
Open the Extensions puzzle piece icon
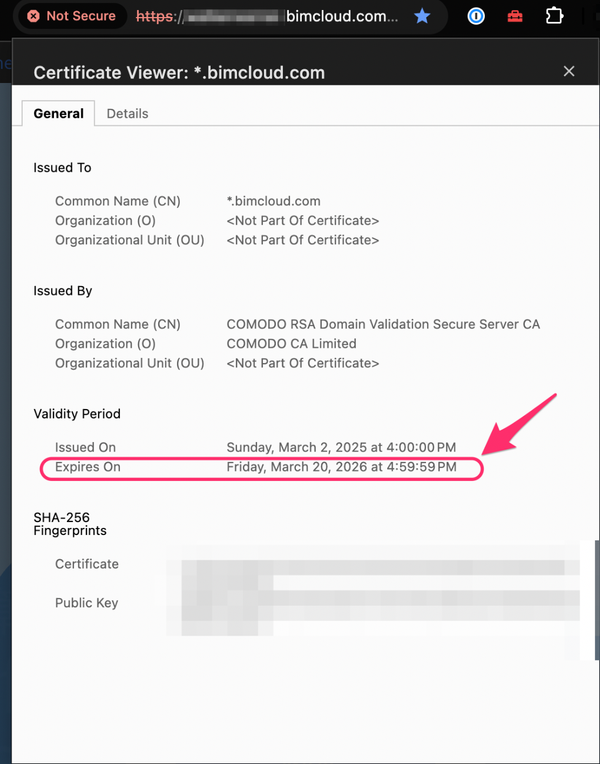coord(554,16)
